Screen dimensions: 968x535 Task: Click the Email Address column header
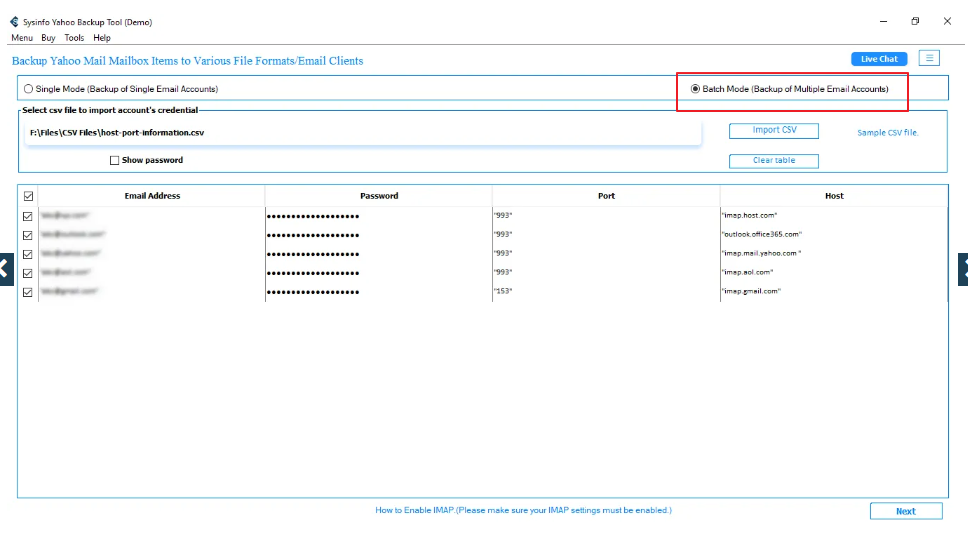[152, 196]
